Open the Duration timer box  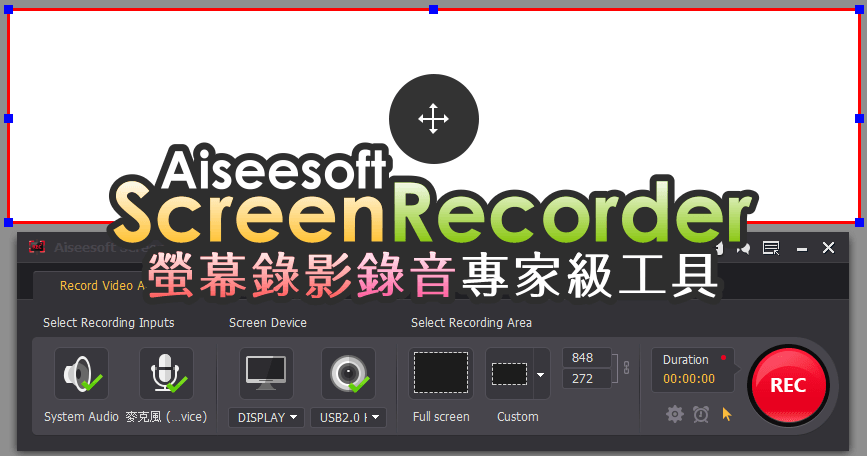tap(693, 370)
